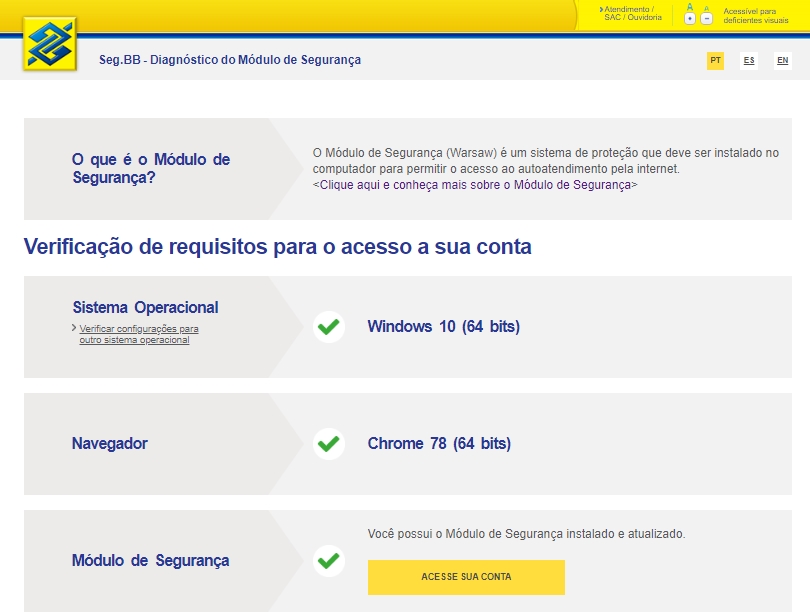The height and width of the screenshot is (612, 810).
Task: Click the ACESSE SUA CONTA button
Action: coord(466,577)
